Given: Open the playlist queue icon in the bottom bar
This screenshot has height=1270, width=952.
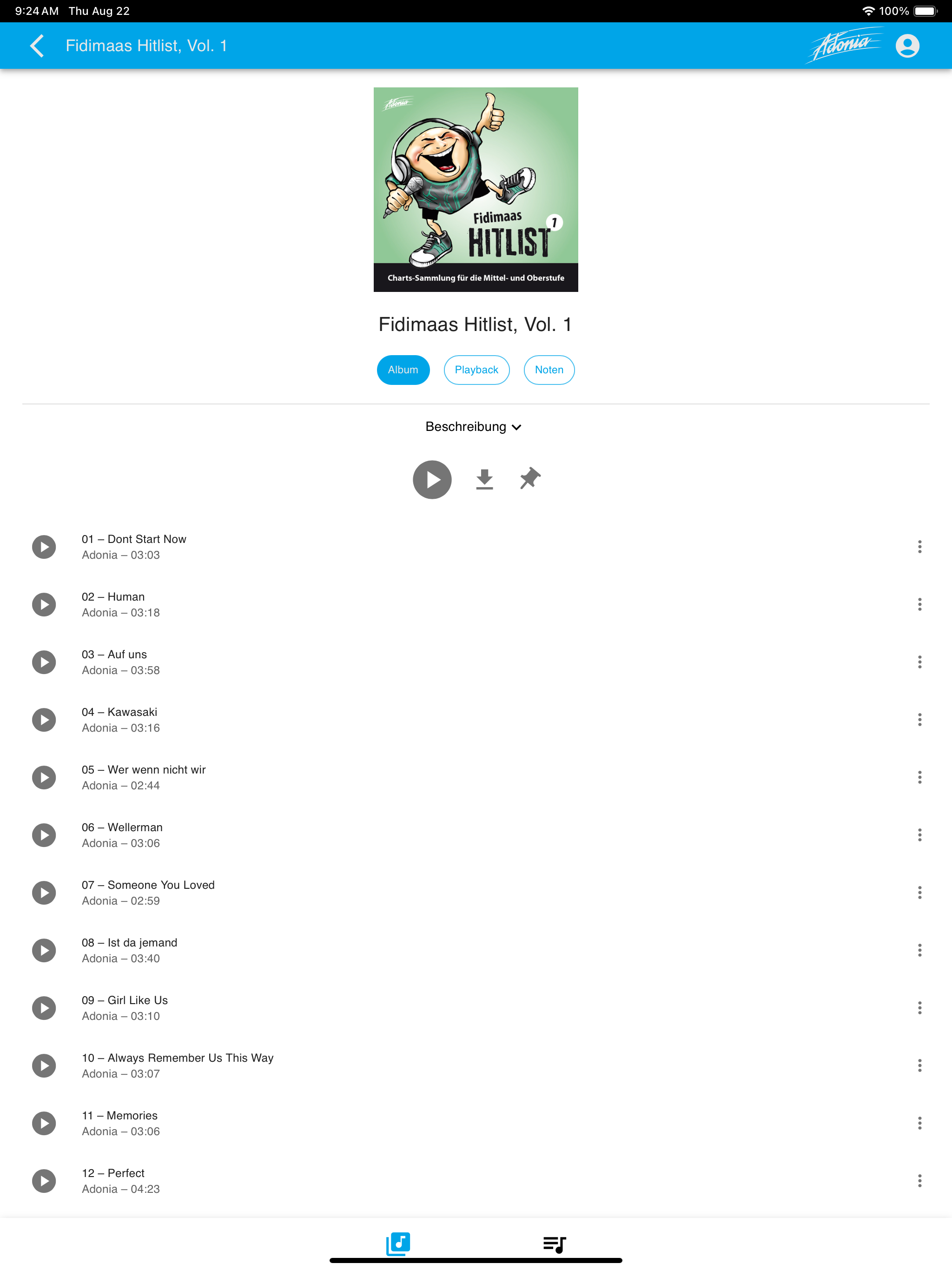Looking at the screenshot, I should pyautogui.click(x=555, y=1244).
